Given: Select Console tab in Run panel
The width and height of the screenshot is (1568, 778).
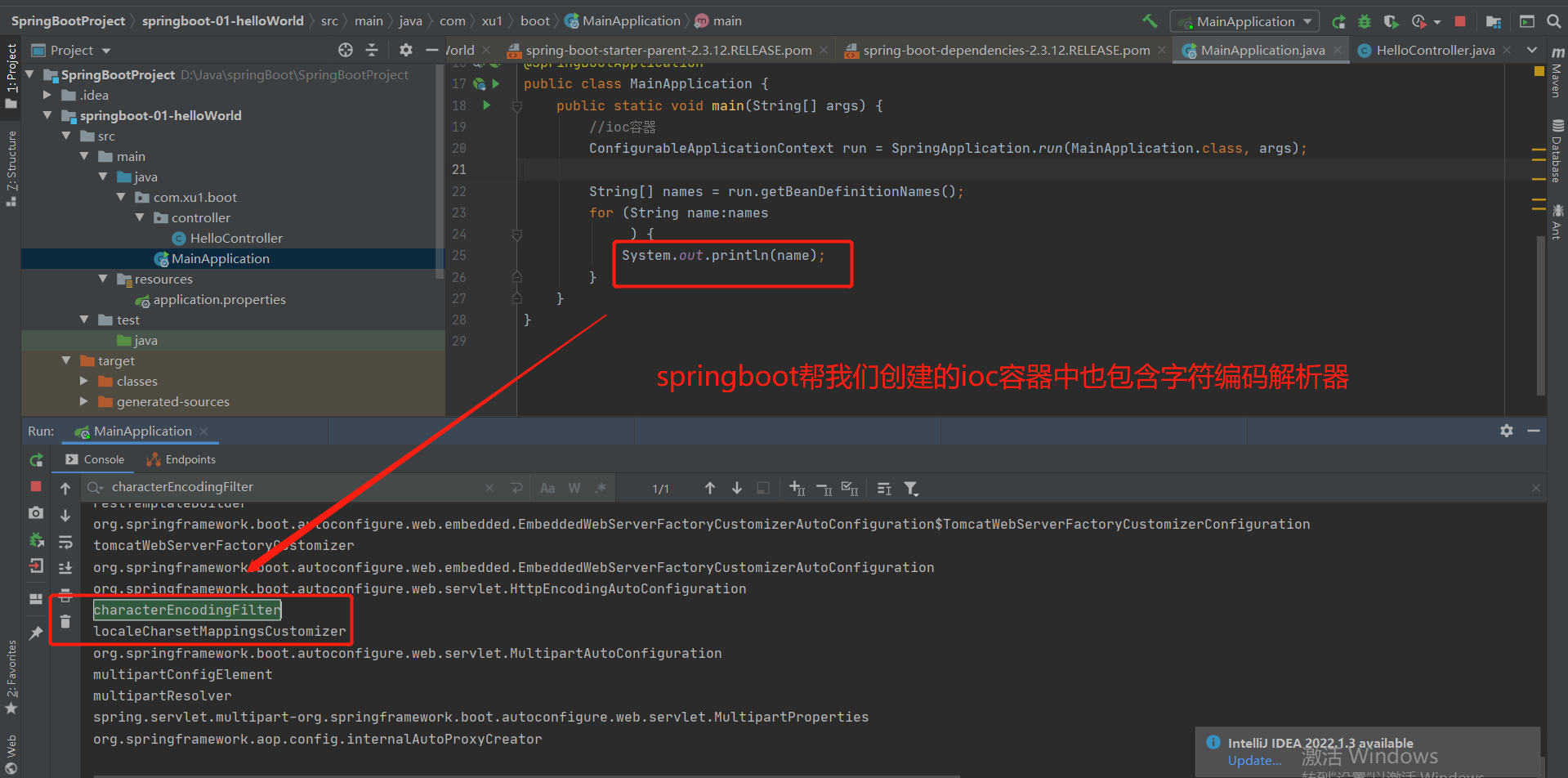Looking at the screenshot, I should [x=96, y=459].
